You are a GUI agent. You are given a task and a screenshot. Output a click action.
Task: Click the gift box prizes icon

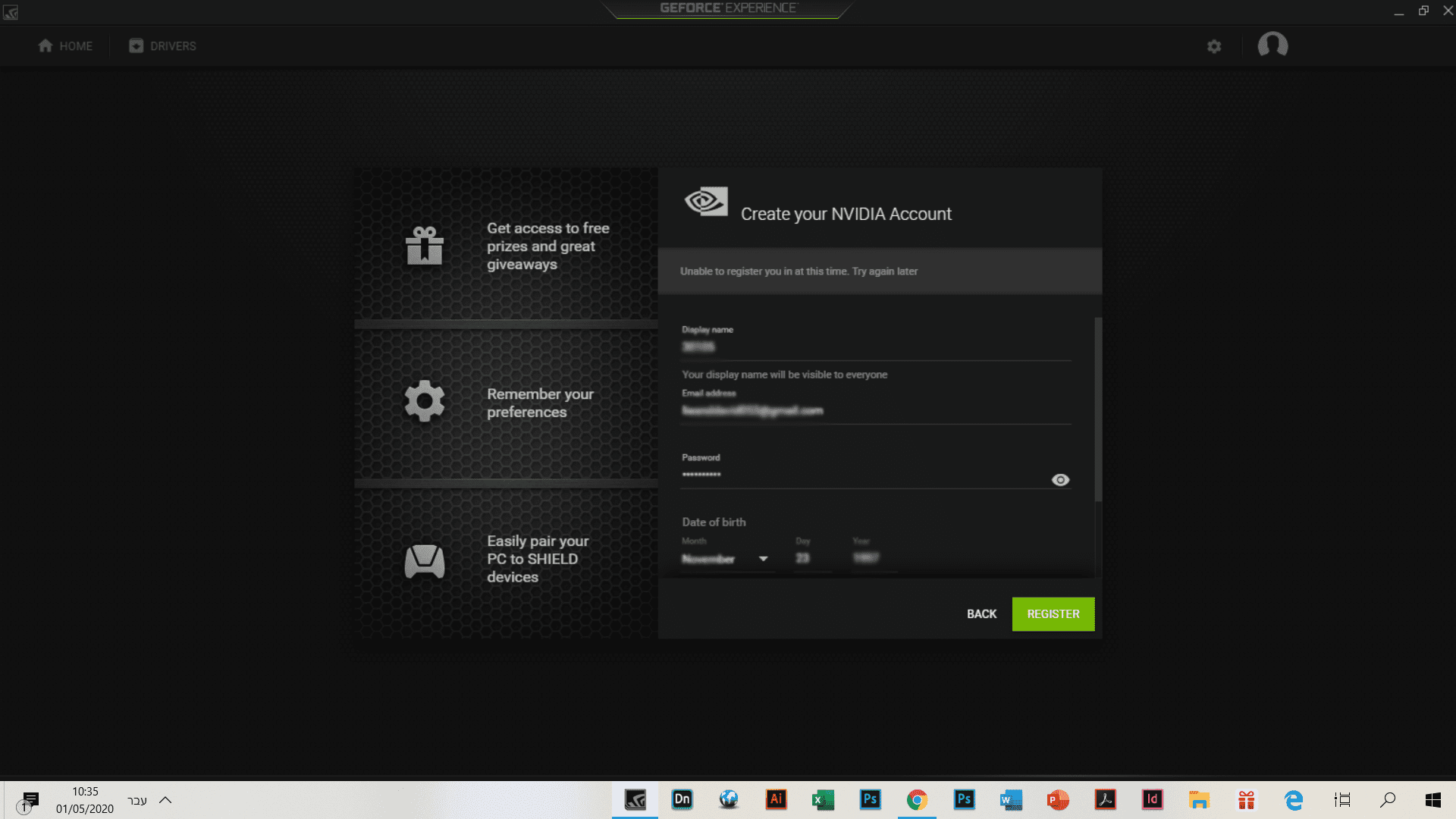click(425, 246)
